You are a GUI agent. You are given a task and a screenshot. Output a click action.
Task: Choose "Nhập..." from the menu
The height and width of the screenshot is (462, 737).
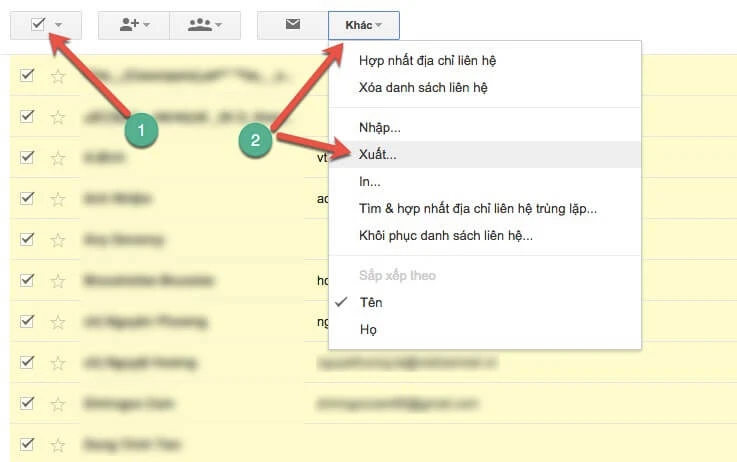(x=380, y=128)
